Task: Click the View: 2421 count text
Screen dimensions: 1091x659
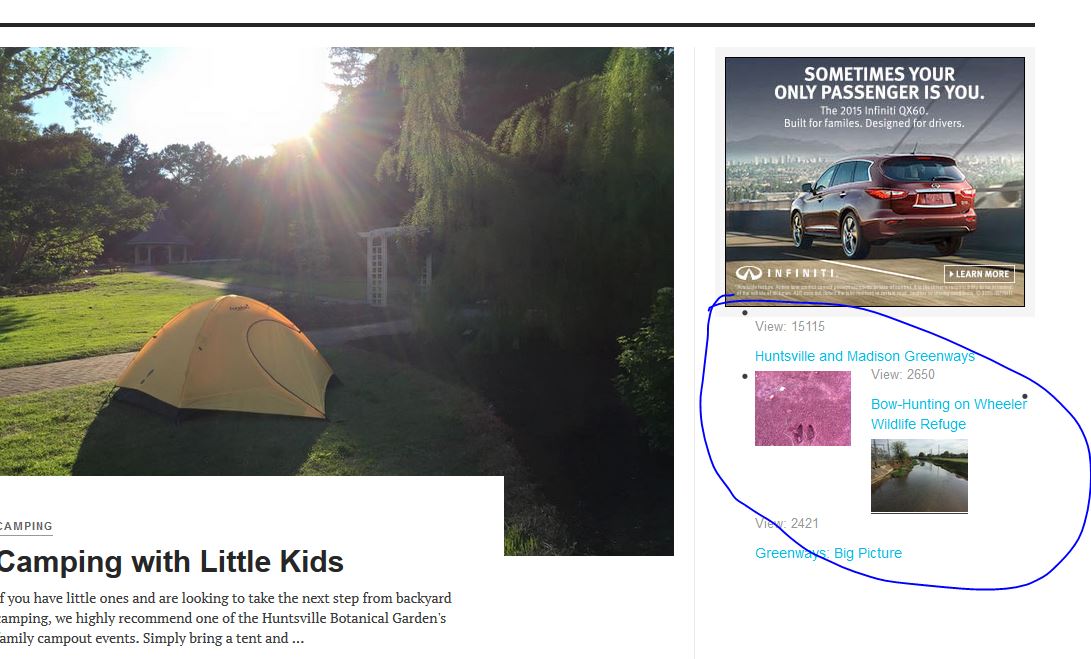Action: tap(787, 523)
